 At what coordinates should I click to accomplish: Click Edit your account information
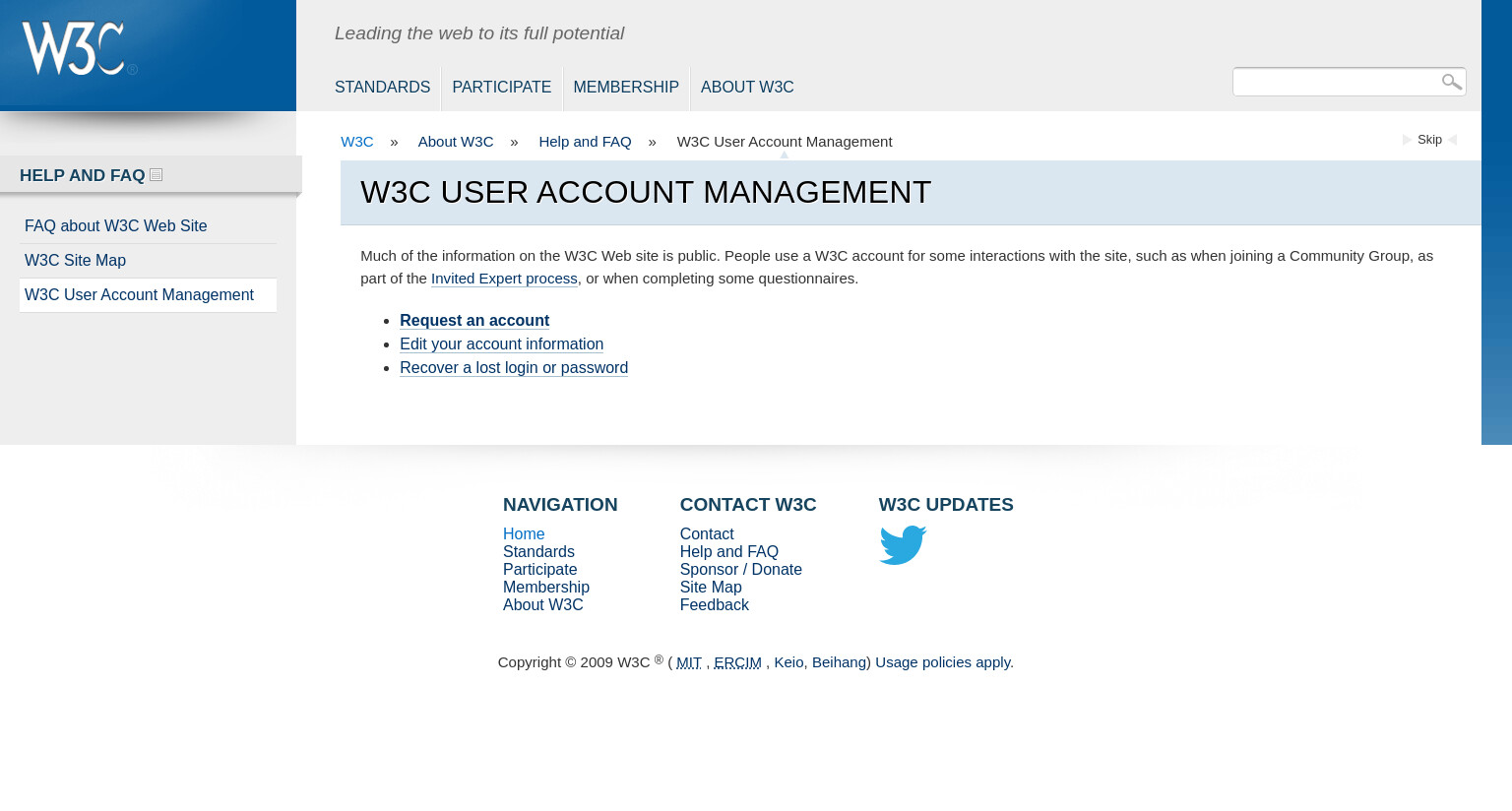(x=501, y=344)
